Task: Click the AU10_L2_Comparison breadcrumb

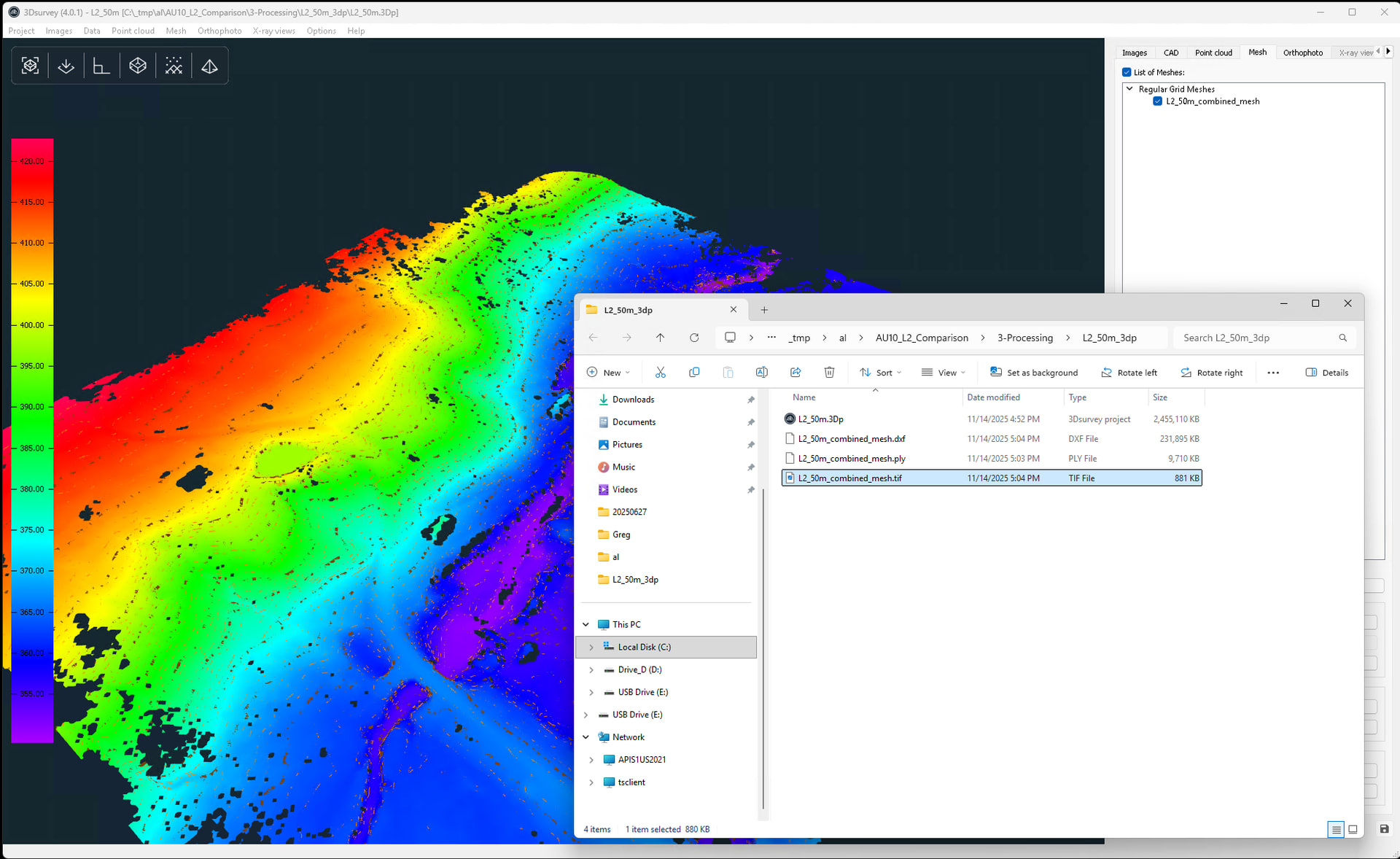Action: [922, 338]
